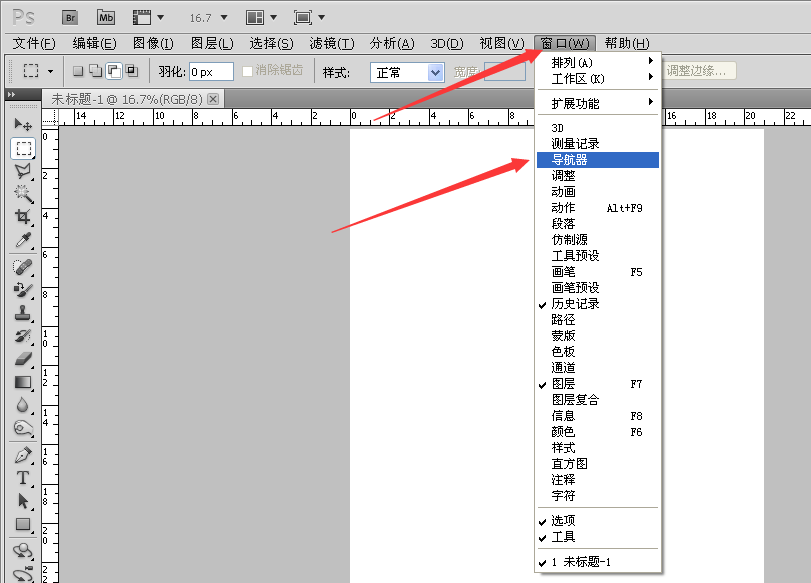Toggle the 消除锯齿 anti-alias checkbox

click(x=247, y=71)
